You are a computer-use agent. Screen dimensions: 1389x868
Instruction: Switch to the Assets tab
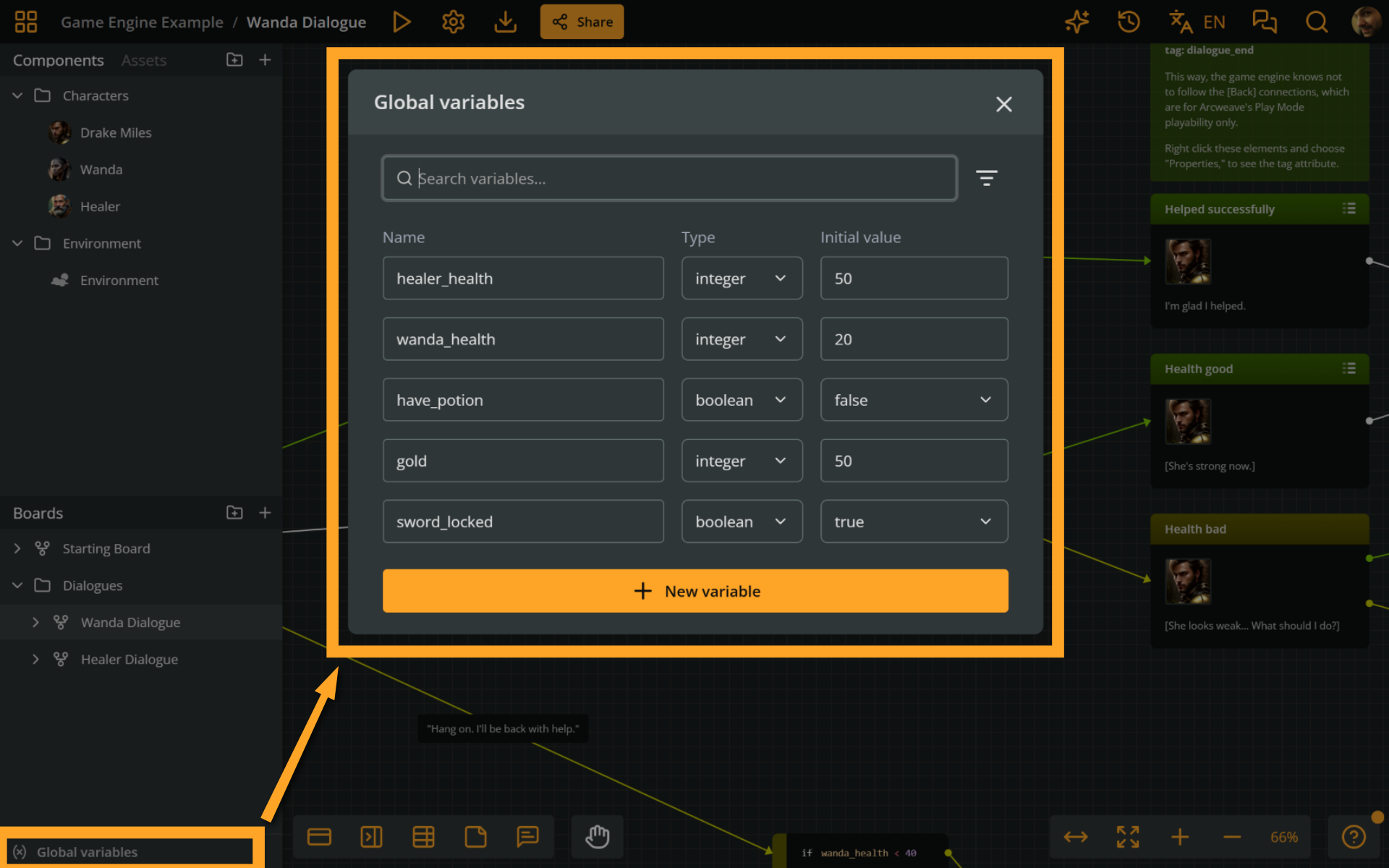[144, 61]
